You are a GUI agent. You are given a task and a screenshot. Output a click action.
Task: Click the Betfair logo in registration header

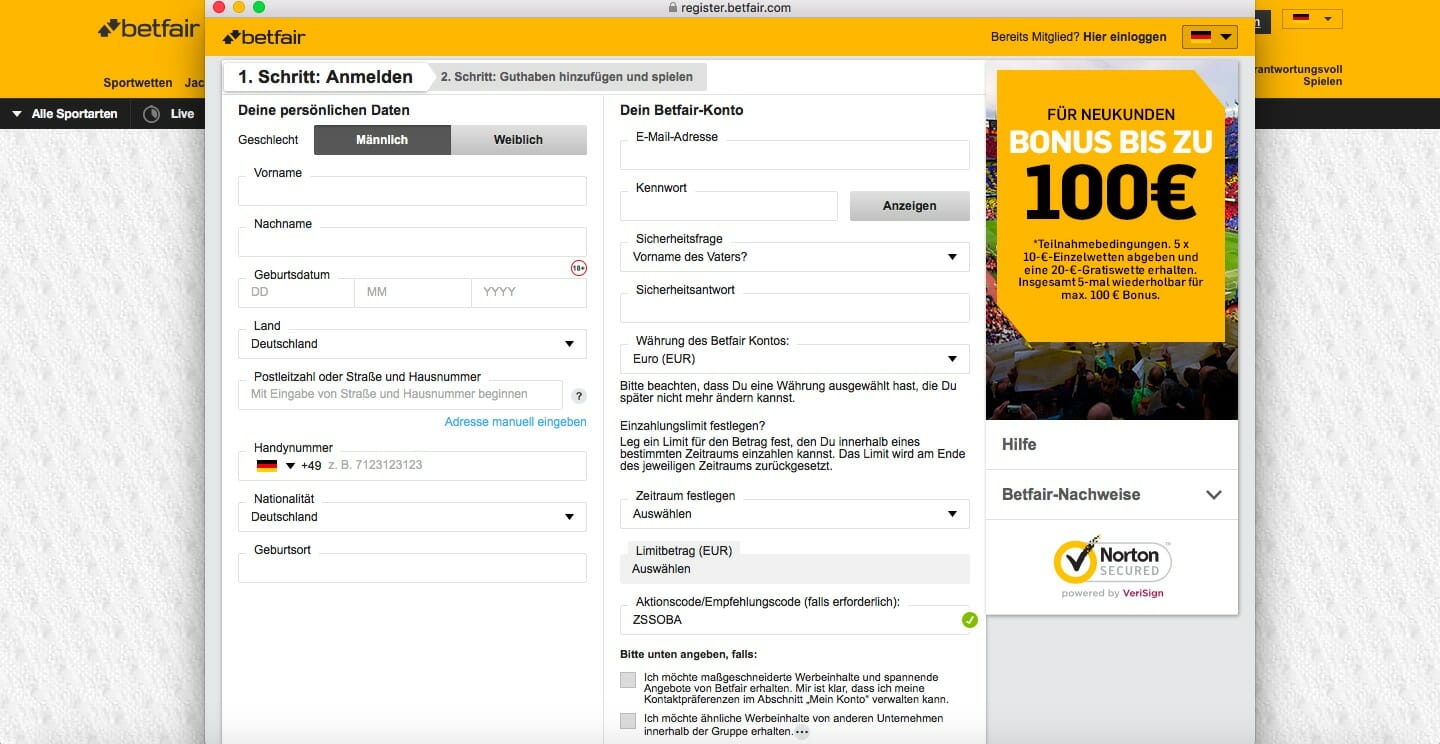pos(264,37)
